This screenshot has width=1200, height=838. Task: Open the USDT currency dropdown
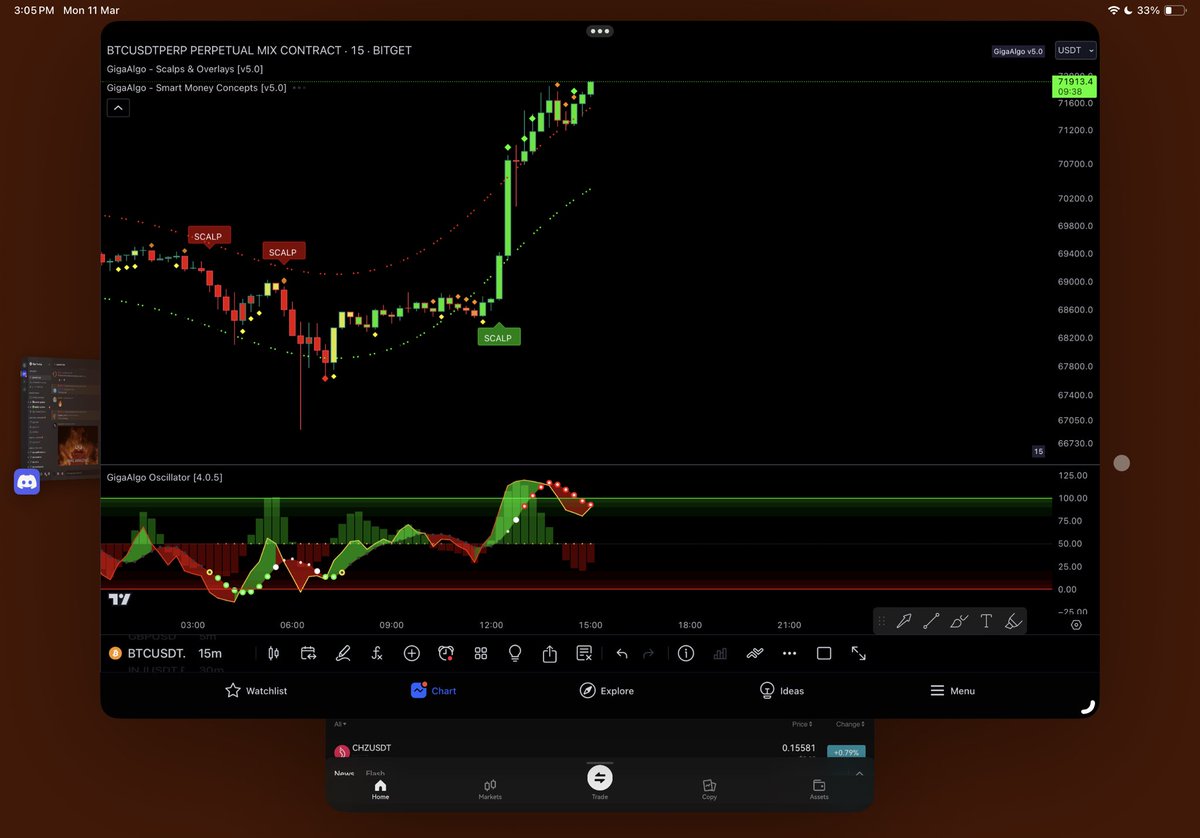pos(1076,51)
